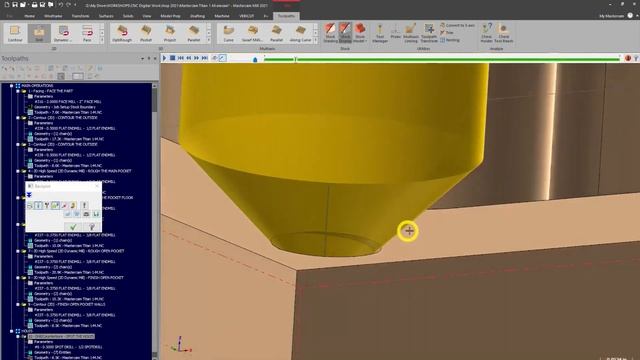This screenshot has width=640, height=360.
Task: Jump to backplot start
Action: (181, 58)
